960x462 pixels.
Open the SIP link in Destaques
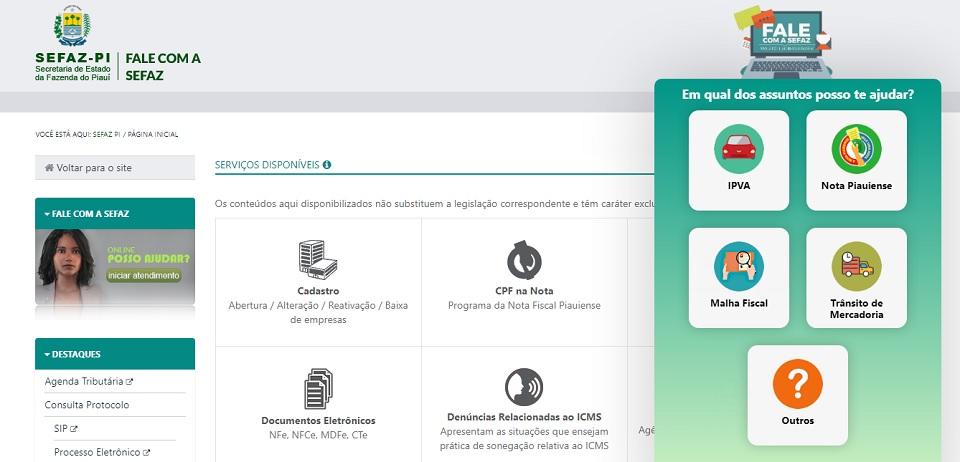(61, 429)
